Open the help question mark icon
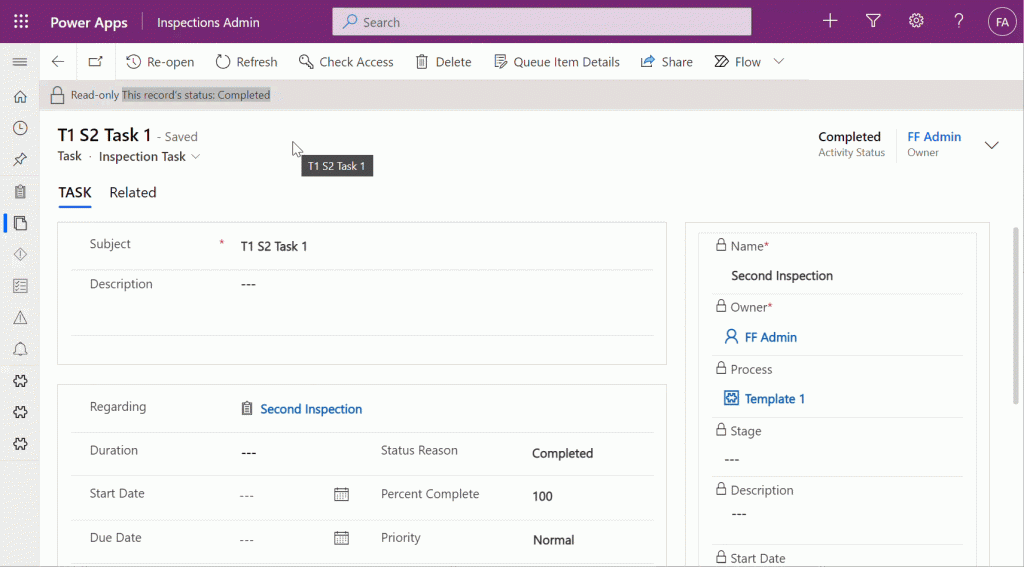 [959, 22]
